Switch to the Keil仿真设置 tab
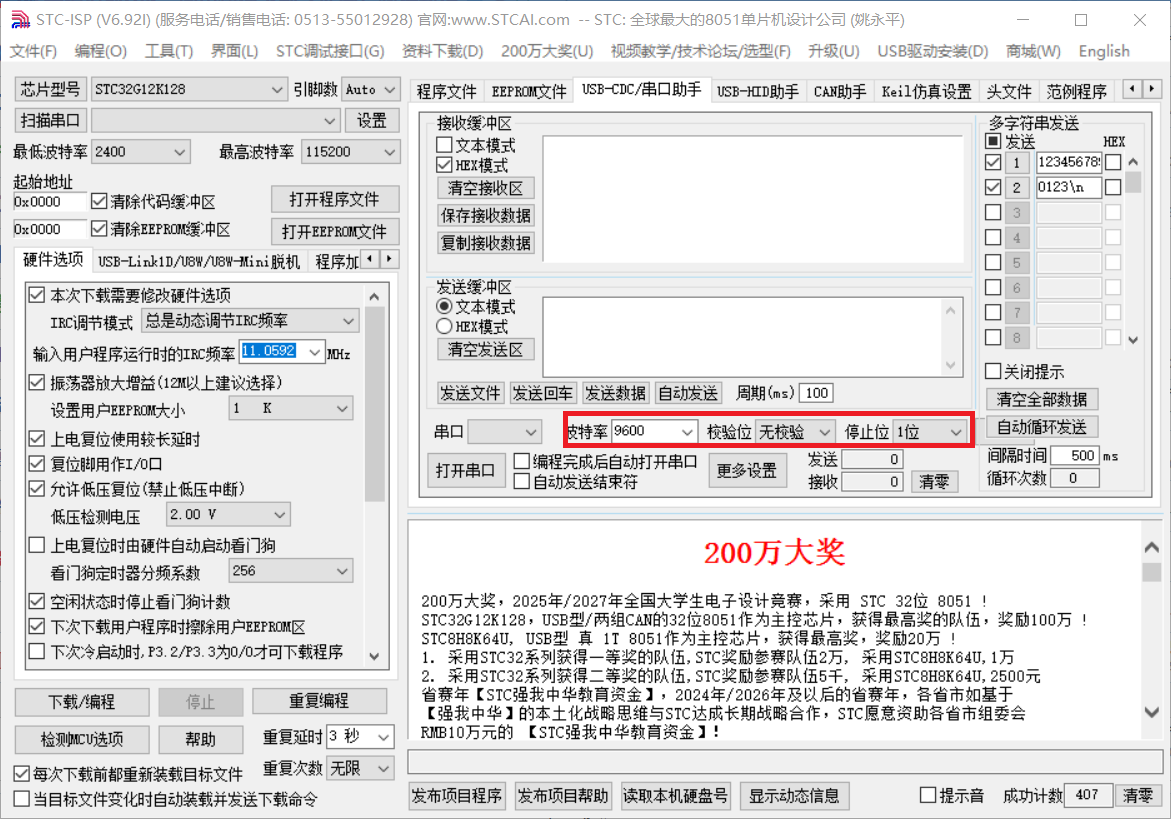 (x=926, y=91)
